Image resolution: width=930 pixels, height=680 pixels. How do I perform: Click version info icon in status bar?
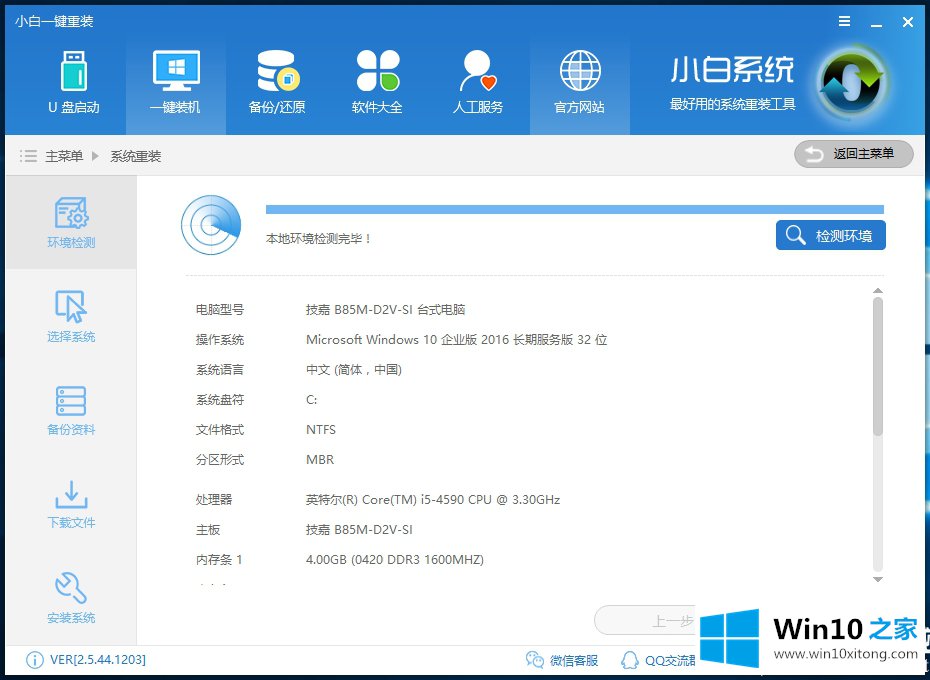[x=34, y=660]
